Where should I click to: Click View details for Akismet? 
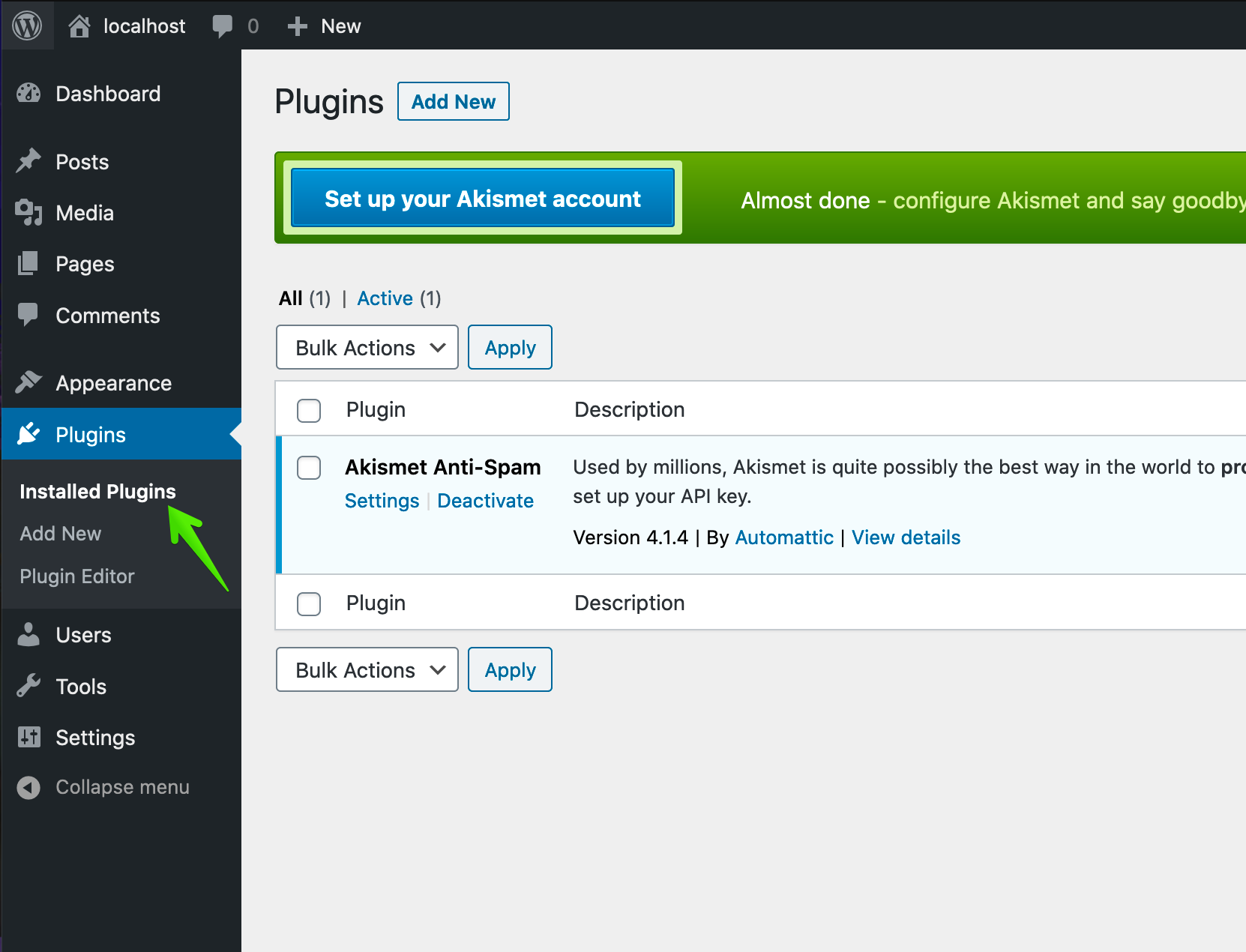point(906,537)
